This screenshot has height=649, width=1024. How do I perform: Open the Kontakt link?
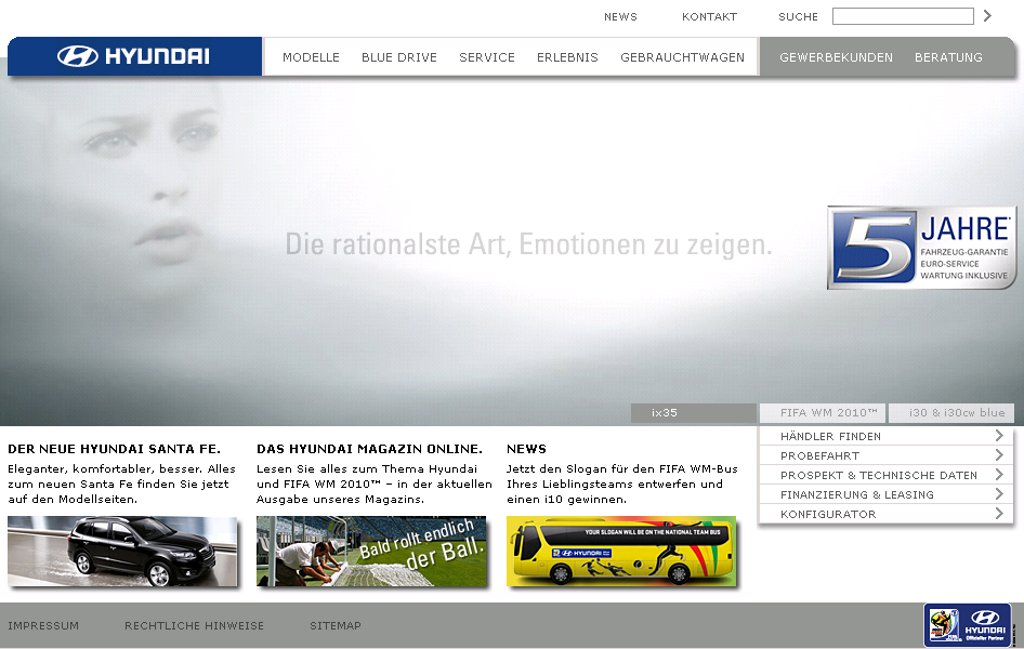pos(709,17)
